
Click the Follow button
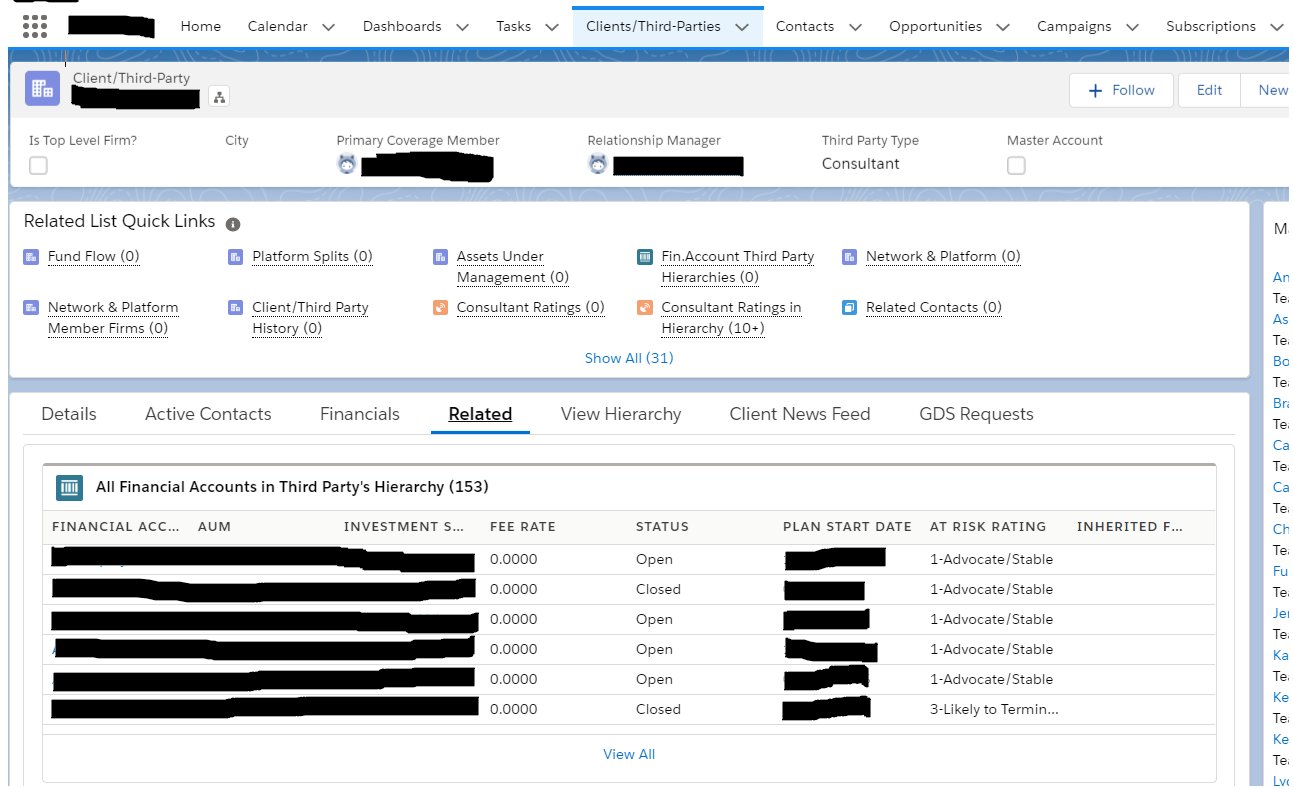(1121, 90)
